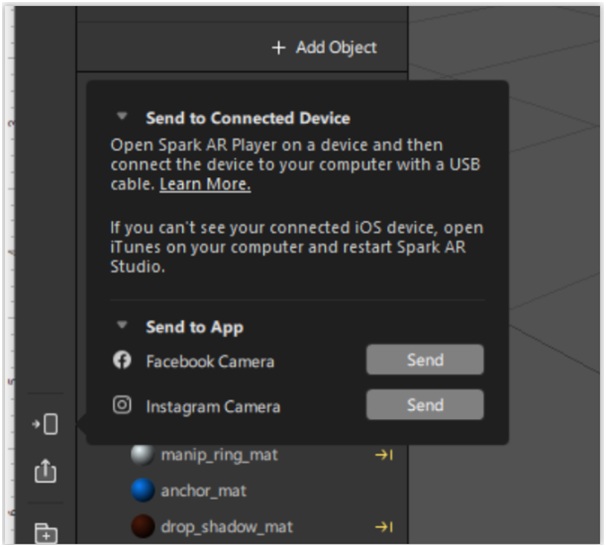Click the dark red sphere of drop_shadow_mat
Screen dimensions: 606x547
[x=143, y=526]
